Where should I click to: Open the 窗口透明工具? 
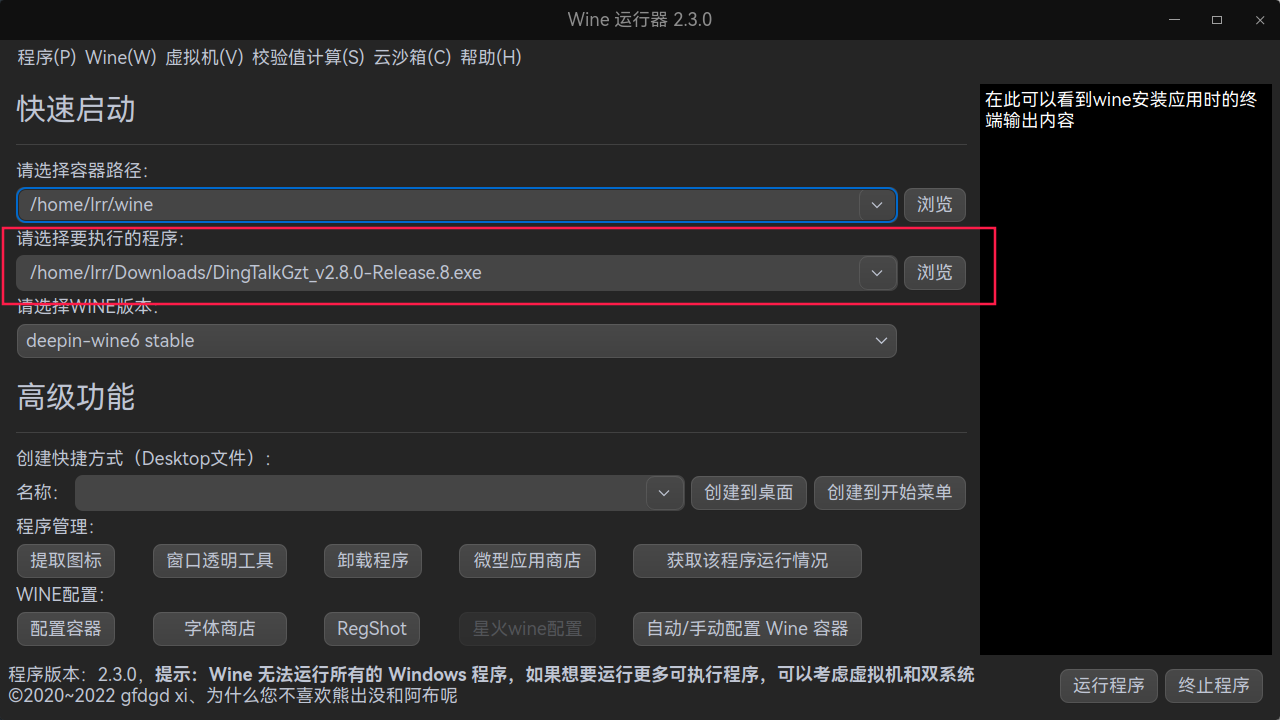pyautogui.click(x=220, y=561)
